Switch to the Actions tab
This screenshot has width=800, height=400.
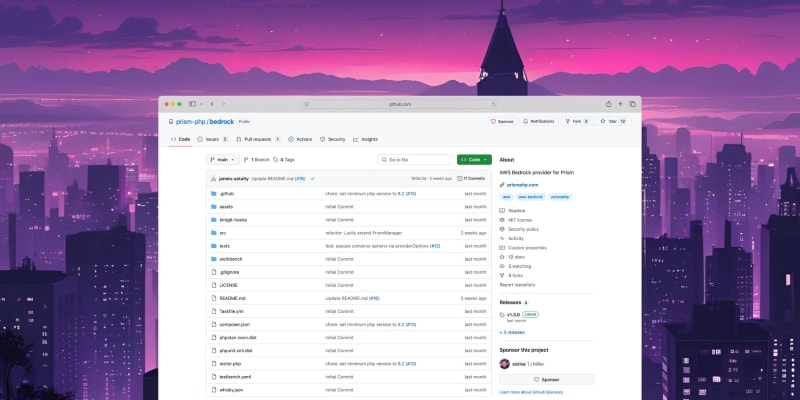click(x=300, y=139)
